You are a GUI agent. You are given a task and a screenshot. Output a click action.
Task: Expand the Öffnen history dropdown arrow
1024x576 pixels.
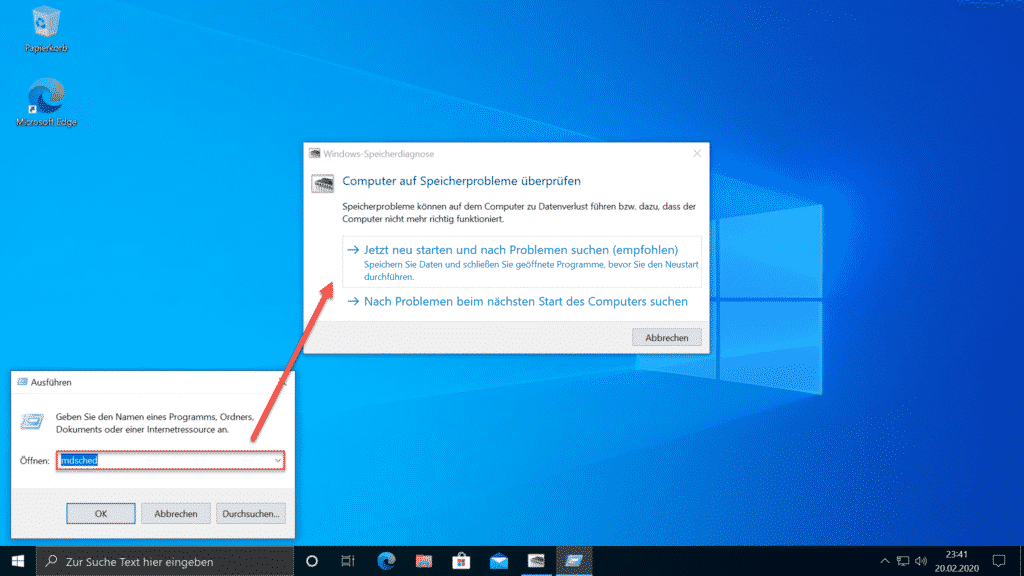click(278, 460)
